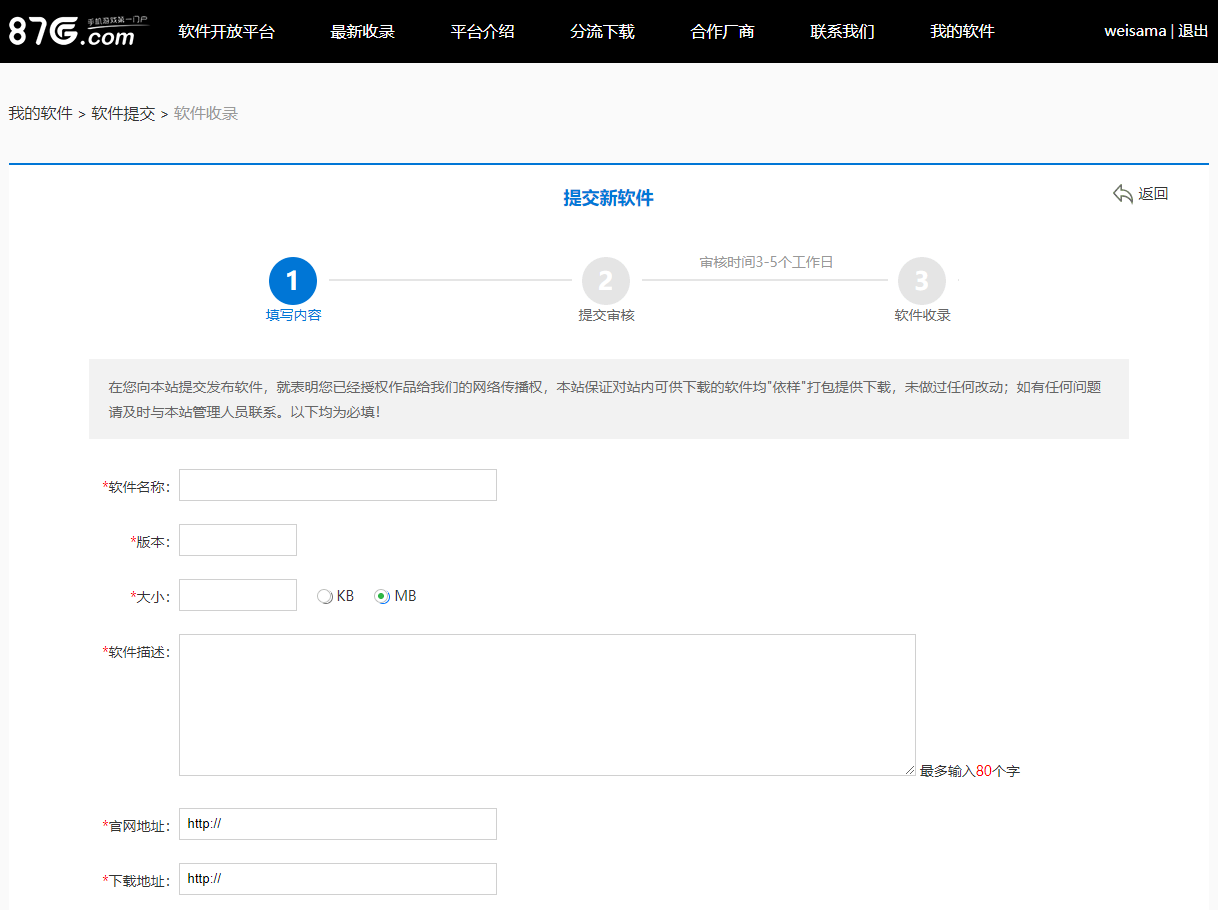Open the 平台介绍 page
The image size is (1218, 910).
pyautogui.click(x=482, y=31)
